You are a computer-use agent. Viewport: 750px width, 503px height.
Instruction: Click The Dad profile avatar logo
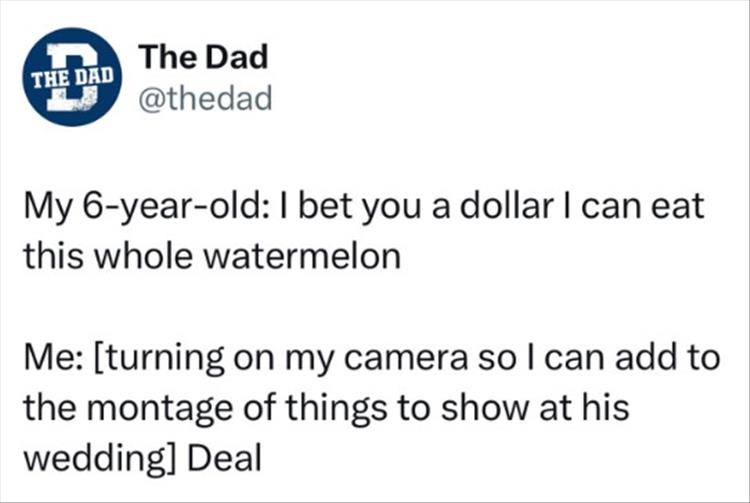(70, 77)
